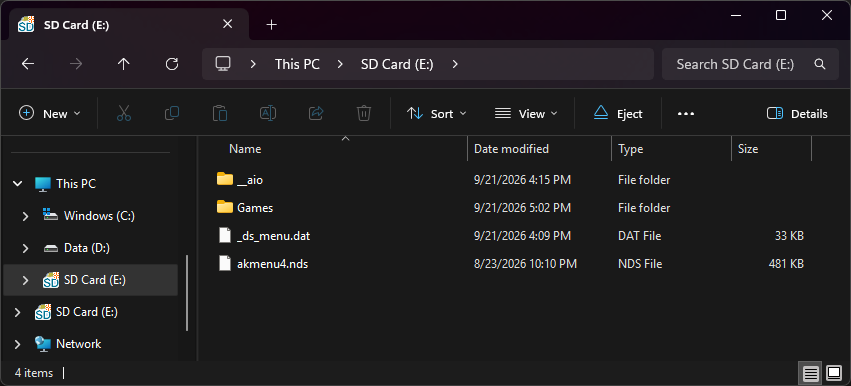Viewport: 851px width, 386px height.
Task: Select the _ds_menu.dat file icon
Action: click(x=225, y=236)
